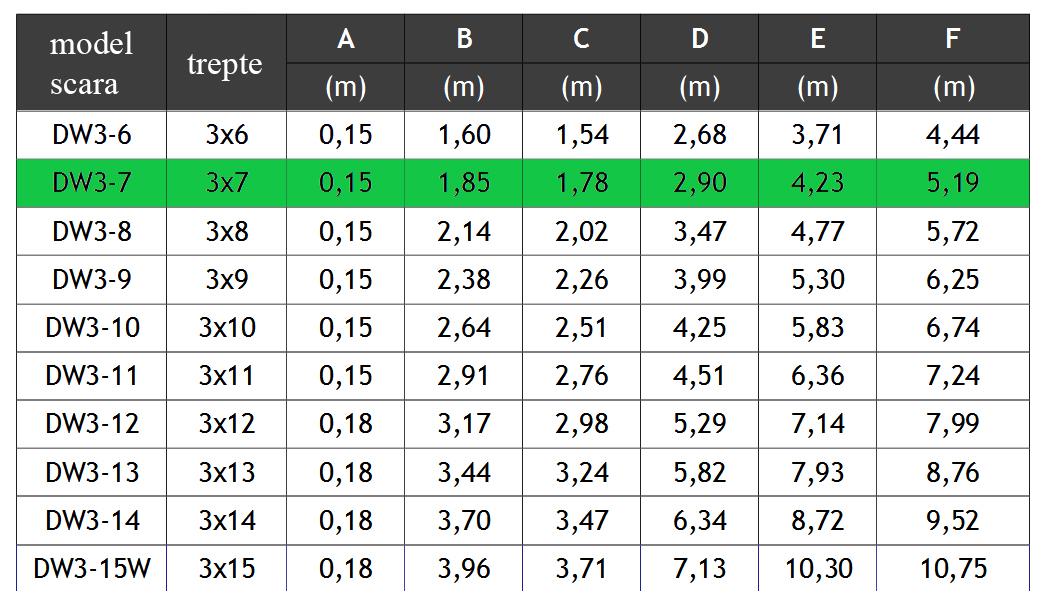This screenshot has height=591, width=1053.
Task: Click the 2,76 cell in column C
Action: click(x=581, y=376)
